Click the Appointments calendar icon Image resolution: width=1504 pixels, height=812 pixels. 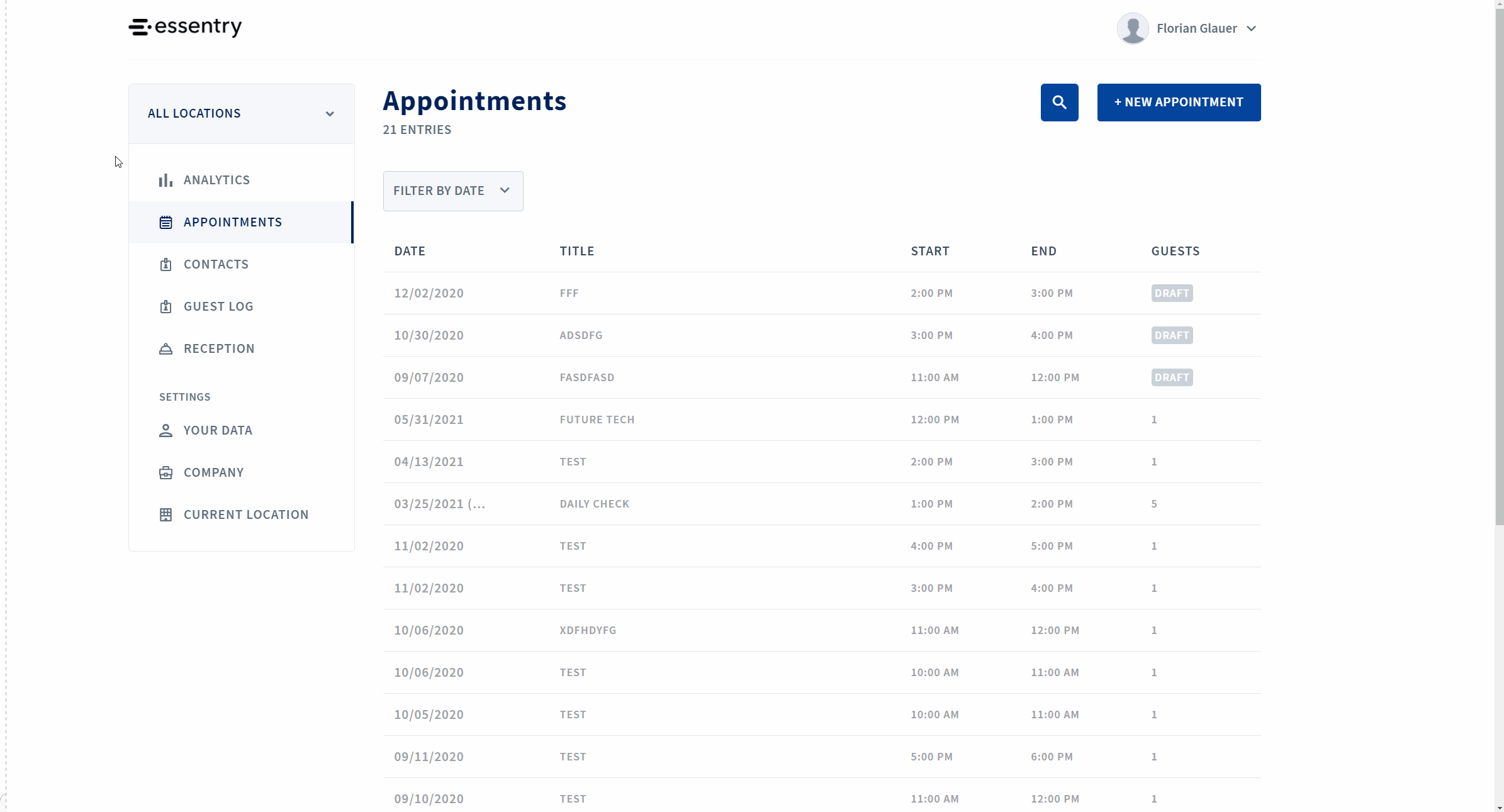166,223
